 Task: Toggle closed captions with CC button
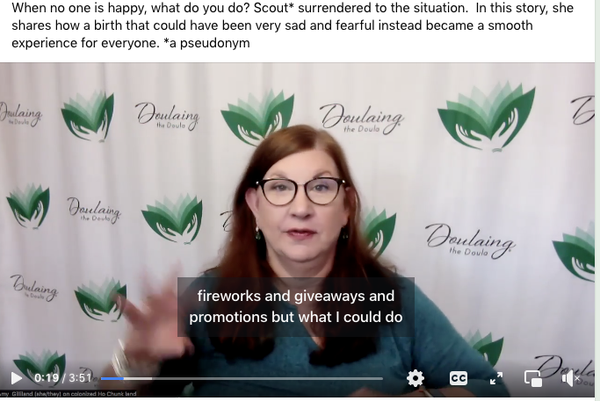(x=458, y=378)
